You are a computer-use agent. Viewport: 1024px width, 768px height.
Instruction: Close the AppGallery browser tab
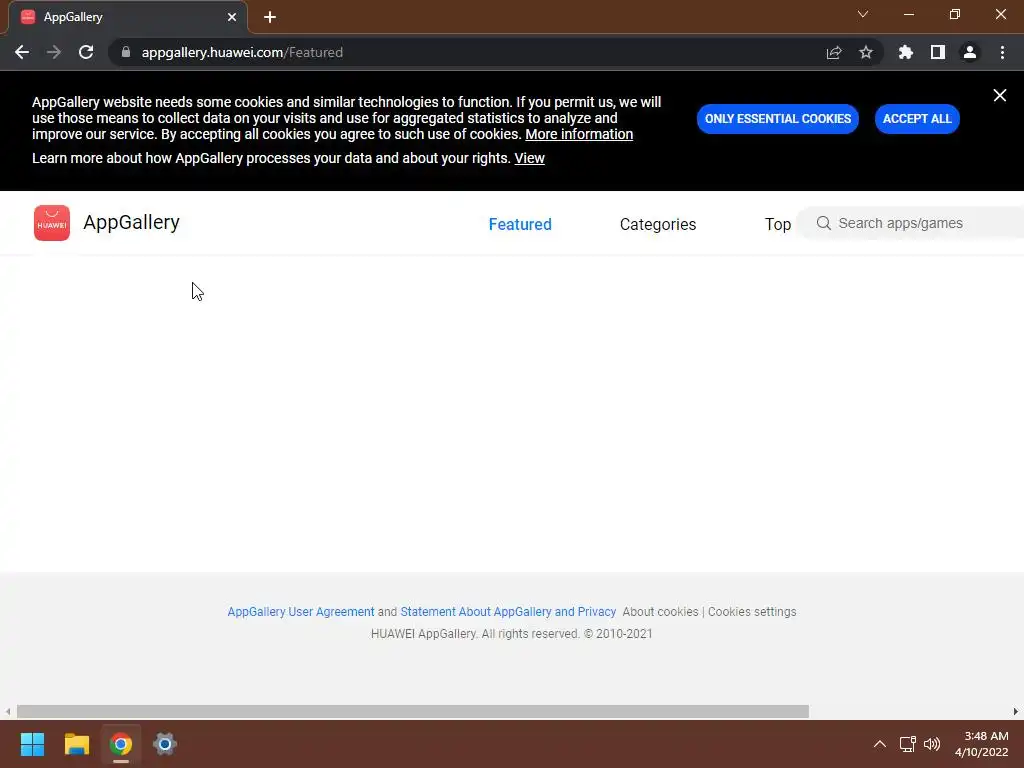click(x=232, y=17)
